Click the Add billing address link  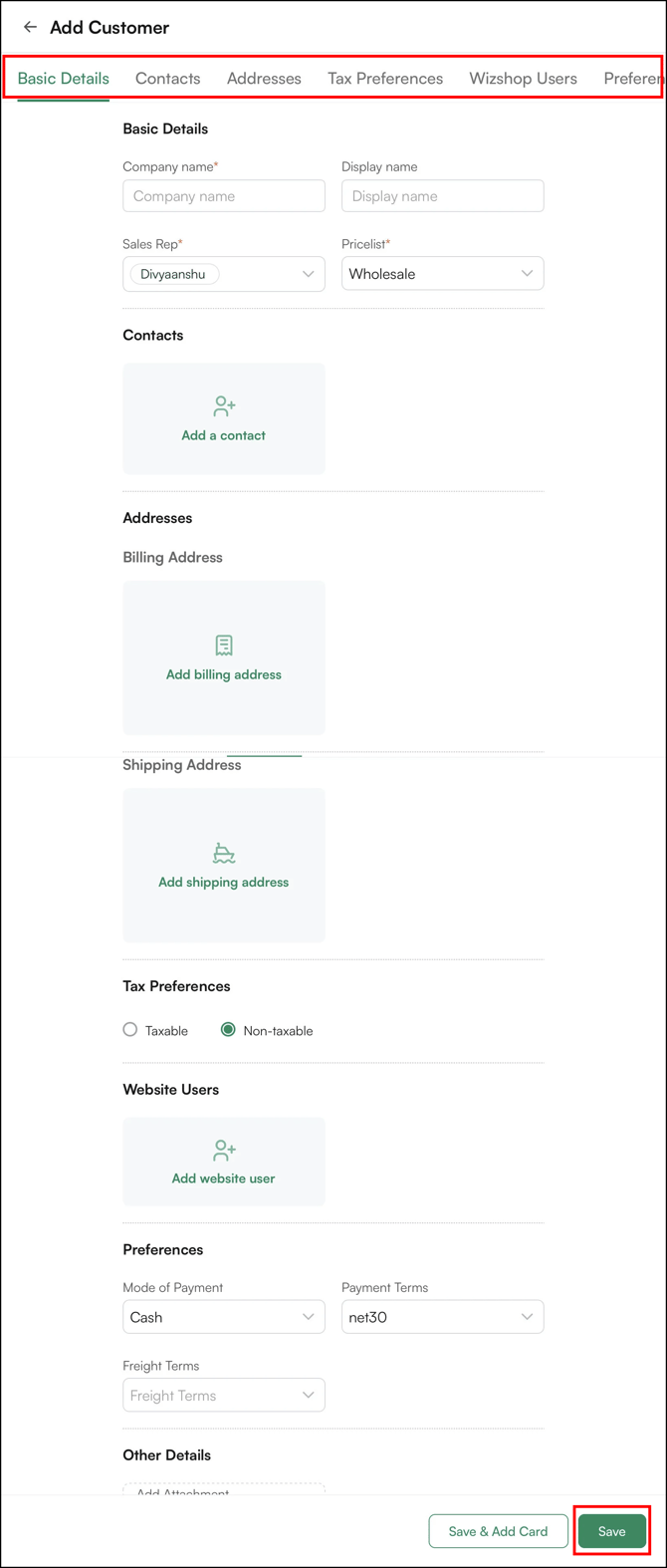tap(224, 674)
